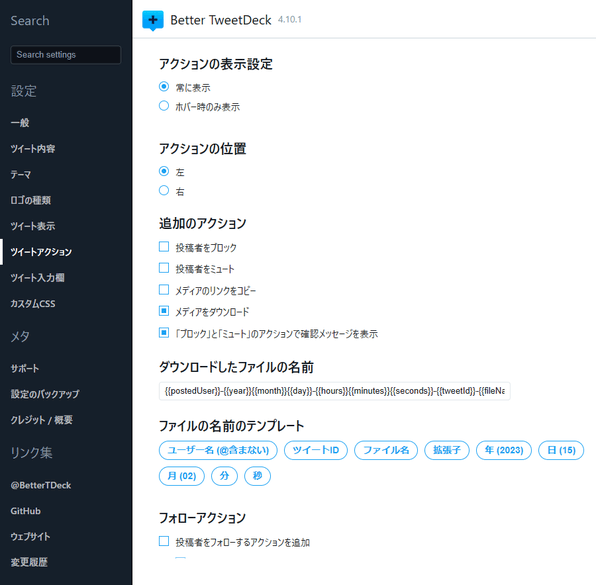Open the カスタムCSS section

[x=33, y=304]
